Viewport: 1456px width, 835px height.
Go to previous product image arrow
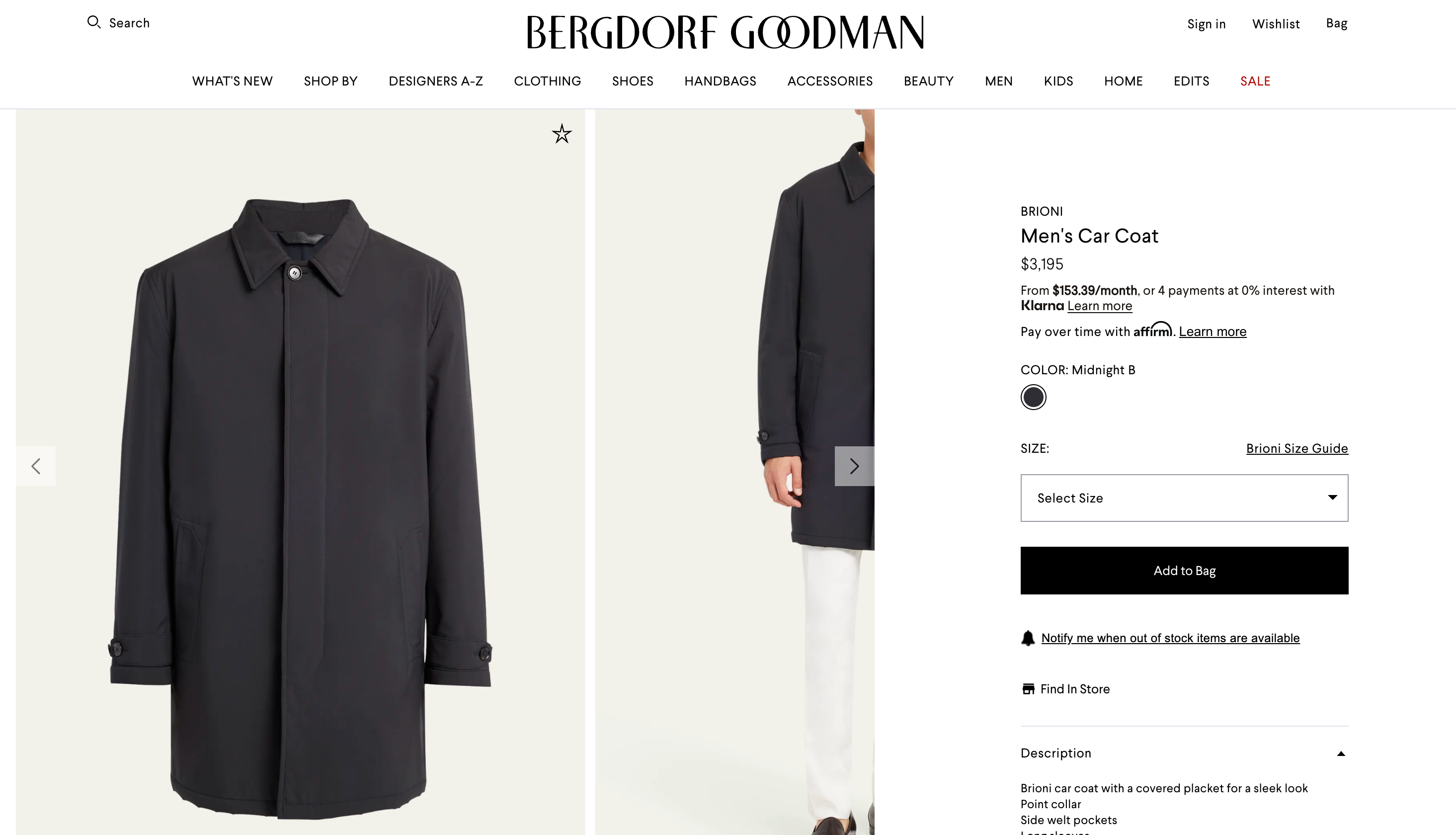pos(36,466)
